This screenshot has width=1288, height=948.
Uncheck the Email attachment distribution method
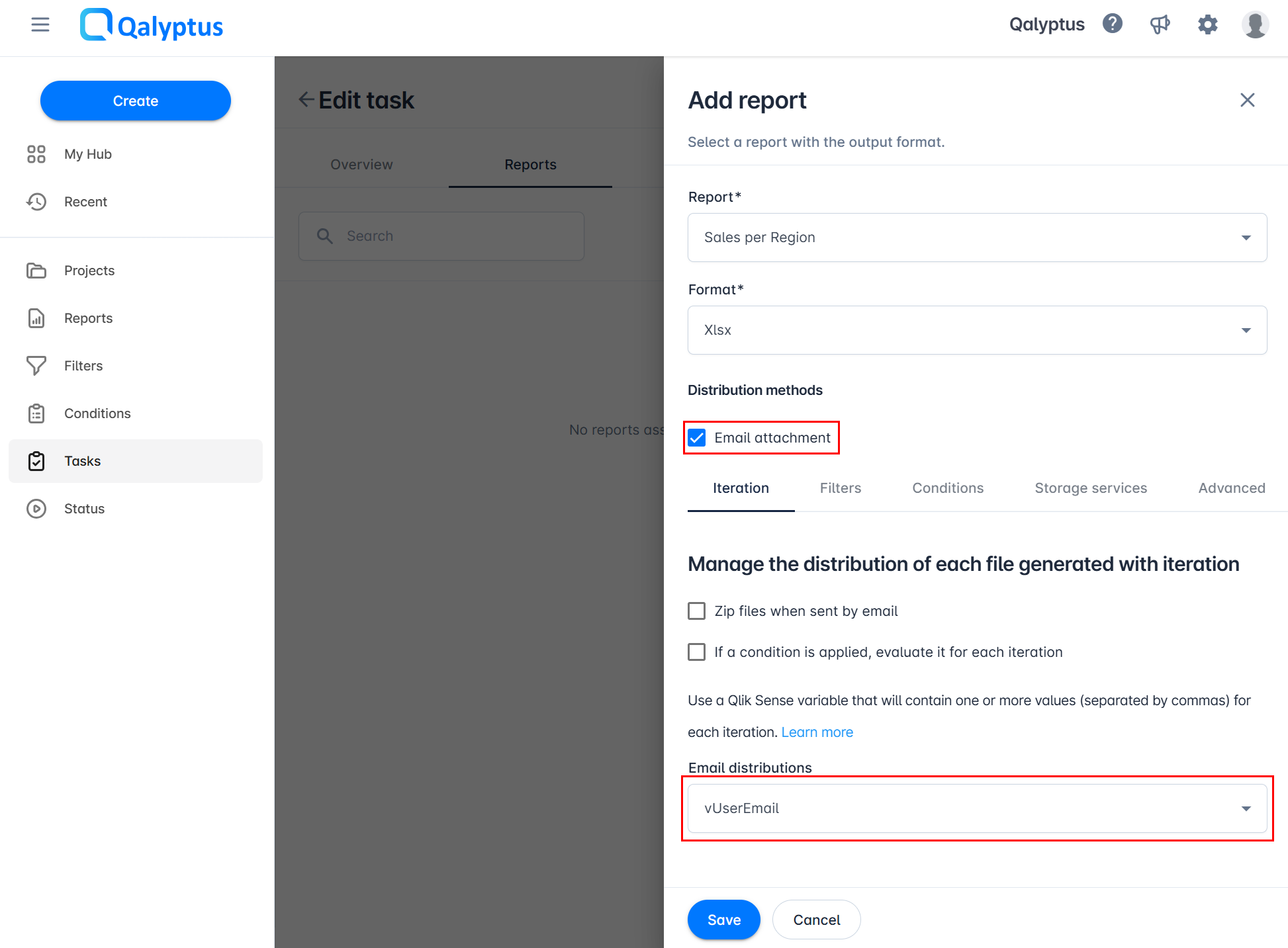coord(696,437)
